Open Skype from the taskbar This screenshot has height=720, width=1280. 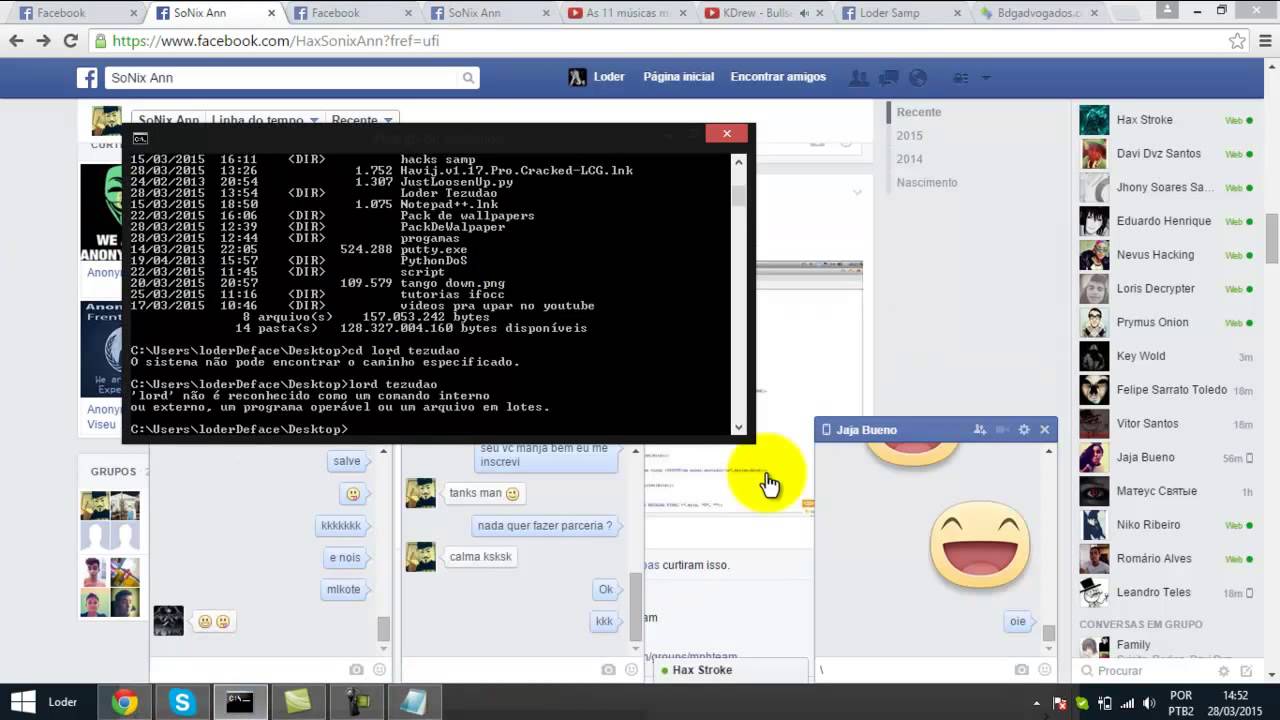pyautogui.click(x=182, y=702)
